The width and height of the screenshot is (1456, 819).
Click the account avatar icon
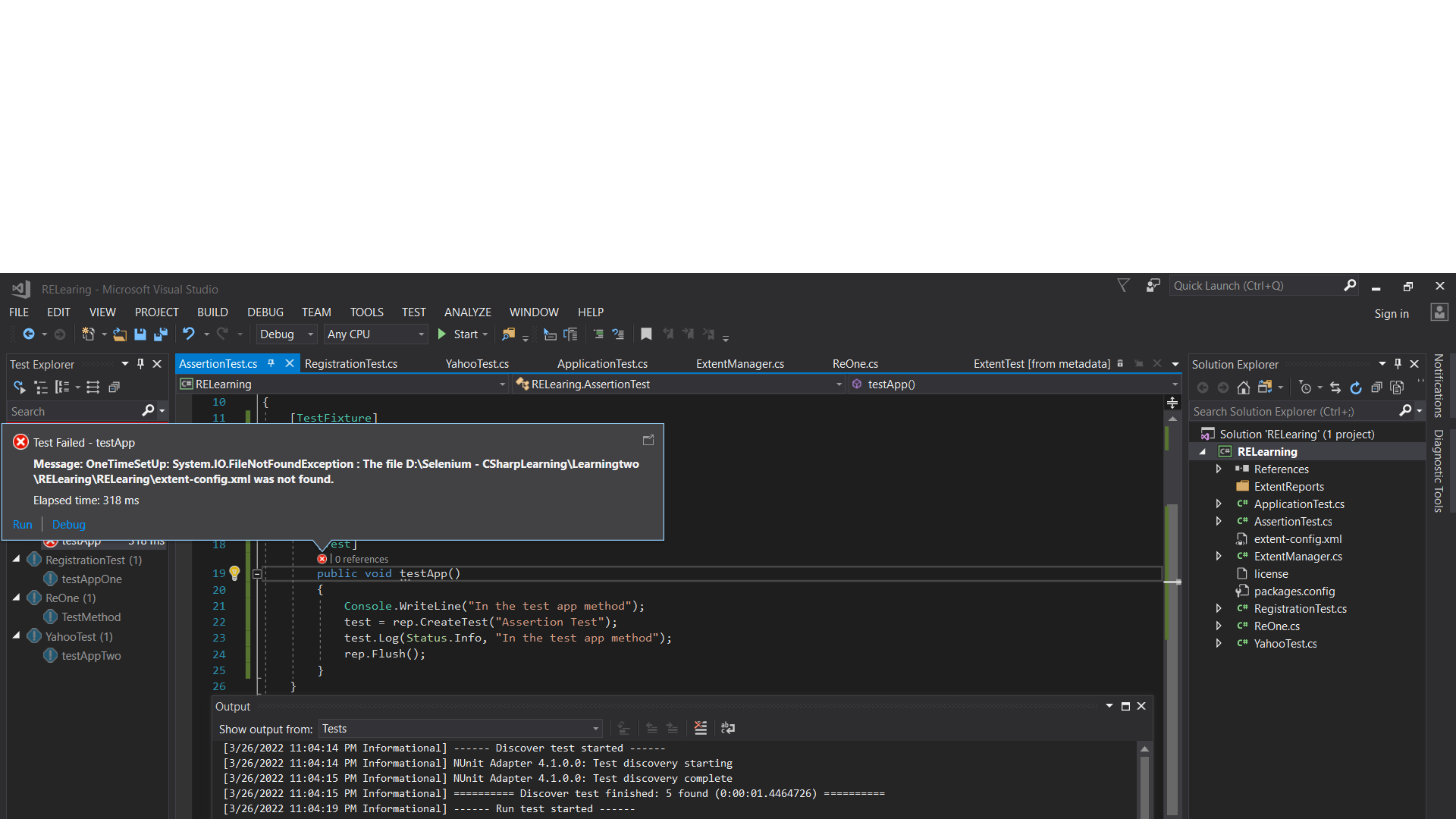click(x=1439, y=312)
